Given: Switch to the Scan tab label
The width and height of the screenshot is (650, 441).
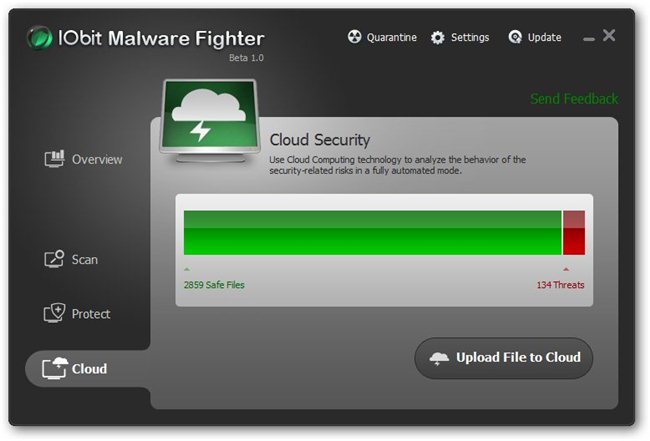Looking at the screenshot, I should point(85,259).
